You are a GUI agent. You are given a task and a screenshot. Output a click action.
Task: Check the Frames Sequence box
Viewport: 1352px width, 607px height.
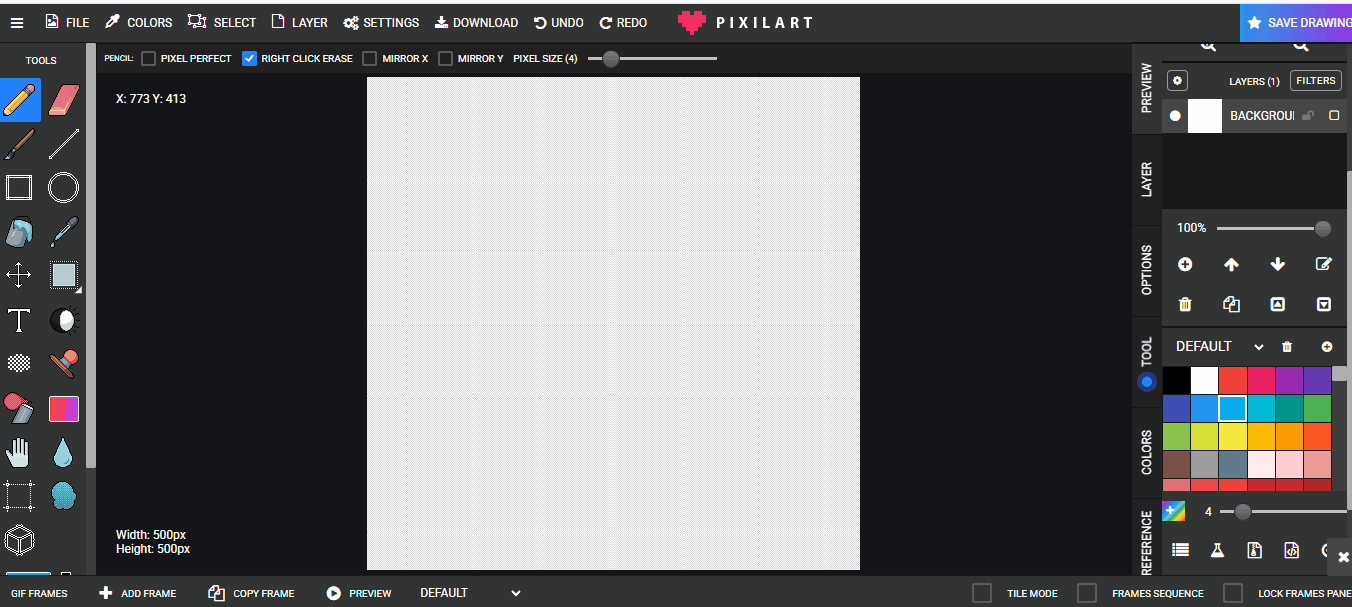tap(1087, 593)
